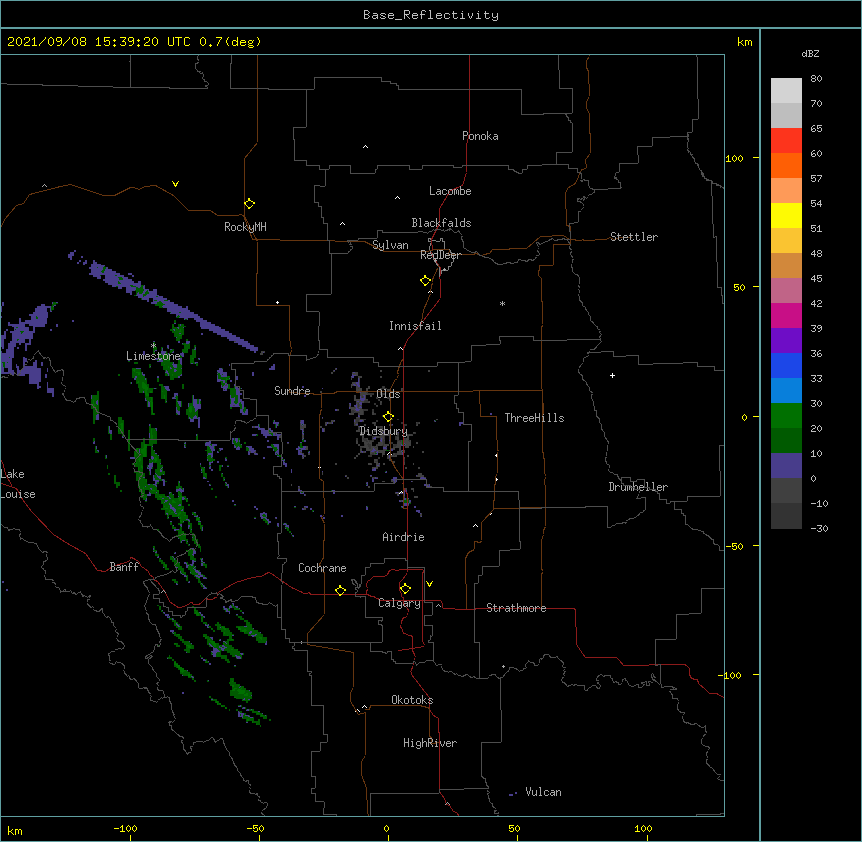Pick the white swatch at top of legend
Image resolution: width=862 pixels, height=842 pixels.
[x=786, y=90]
